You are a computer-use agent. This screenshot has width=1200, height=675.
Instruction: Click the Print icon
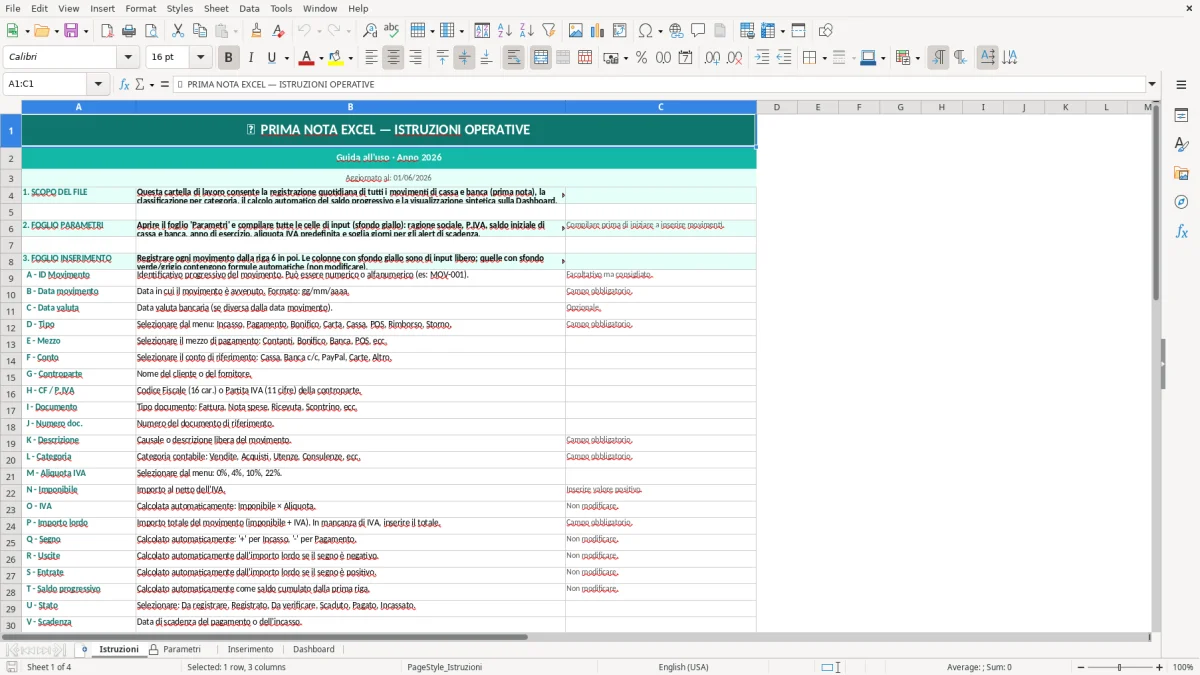pos(129,31)
